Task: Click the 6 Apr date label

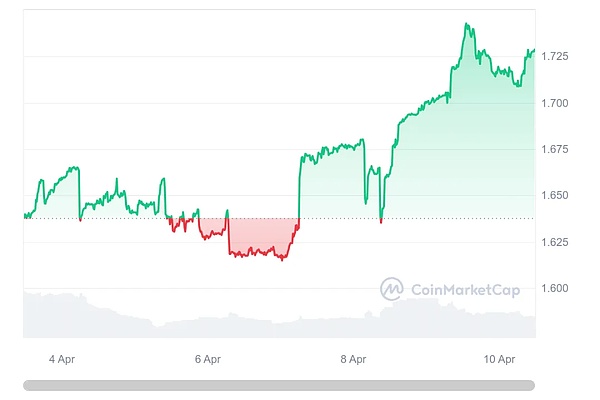Action: 206,358
